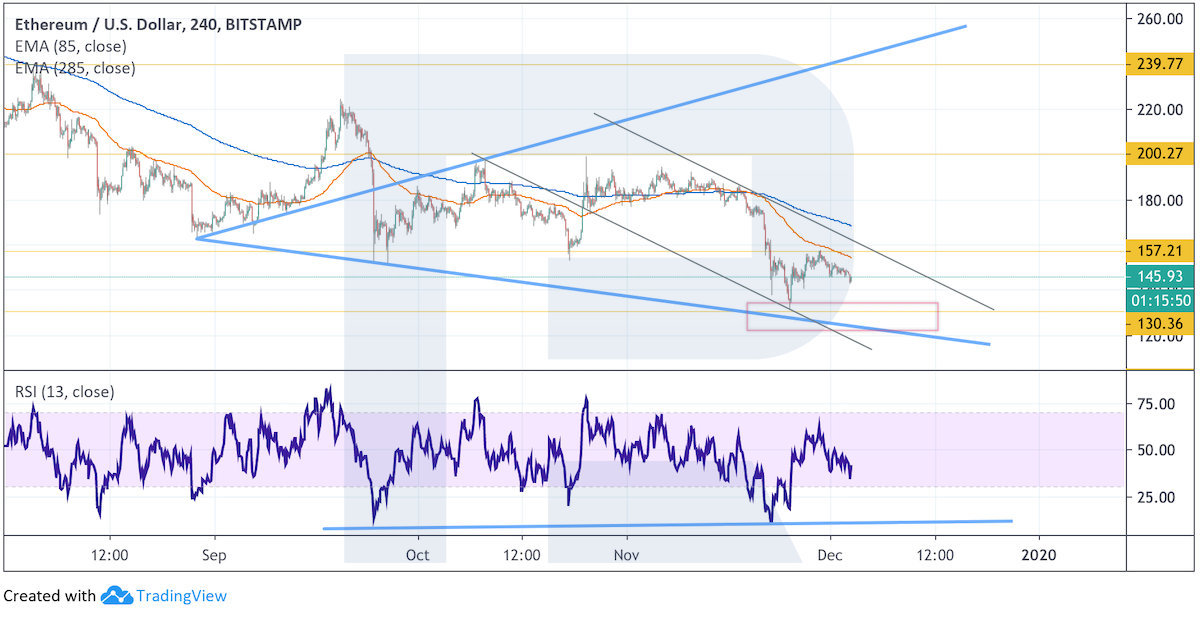The image size is (1200, 618).
Task: Click the 01:15:50 candle countdown timer
Action: (1160, 299)
